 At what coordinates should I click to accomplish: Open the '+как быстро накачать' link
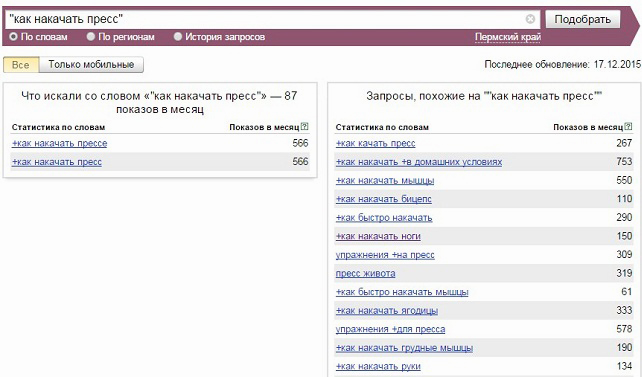tap(384, 218)
